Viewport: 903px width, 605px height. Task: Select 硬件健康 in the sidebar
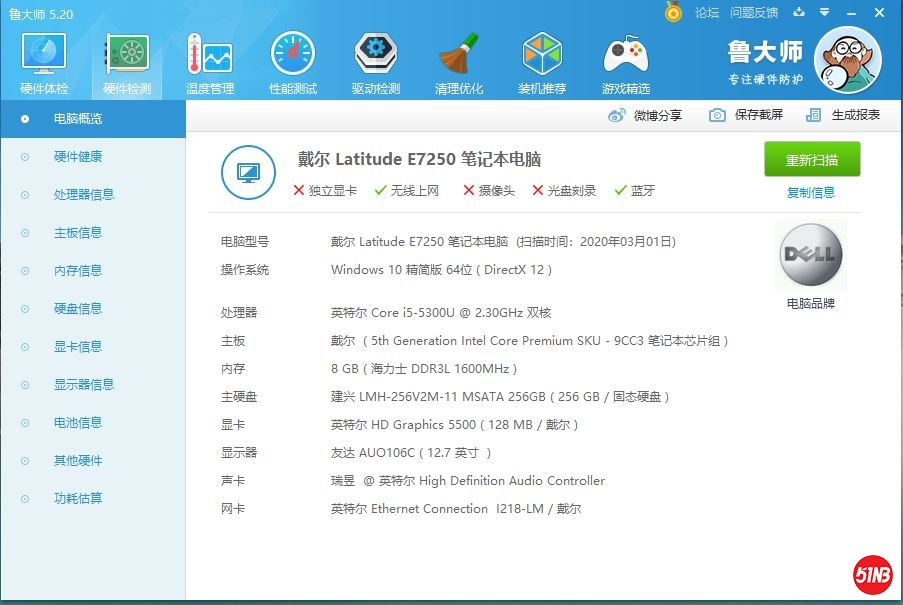point(78,157)
